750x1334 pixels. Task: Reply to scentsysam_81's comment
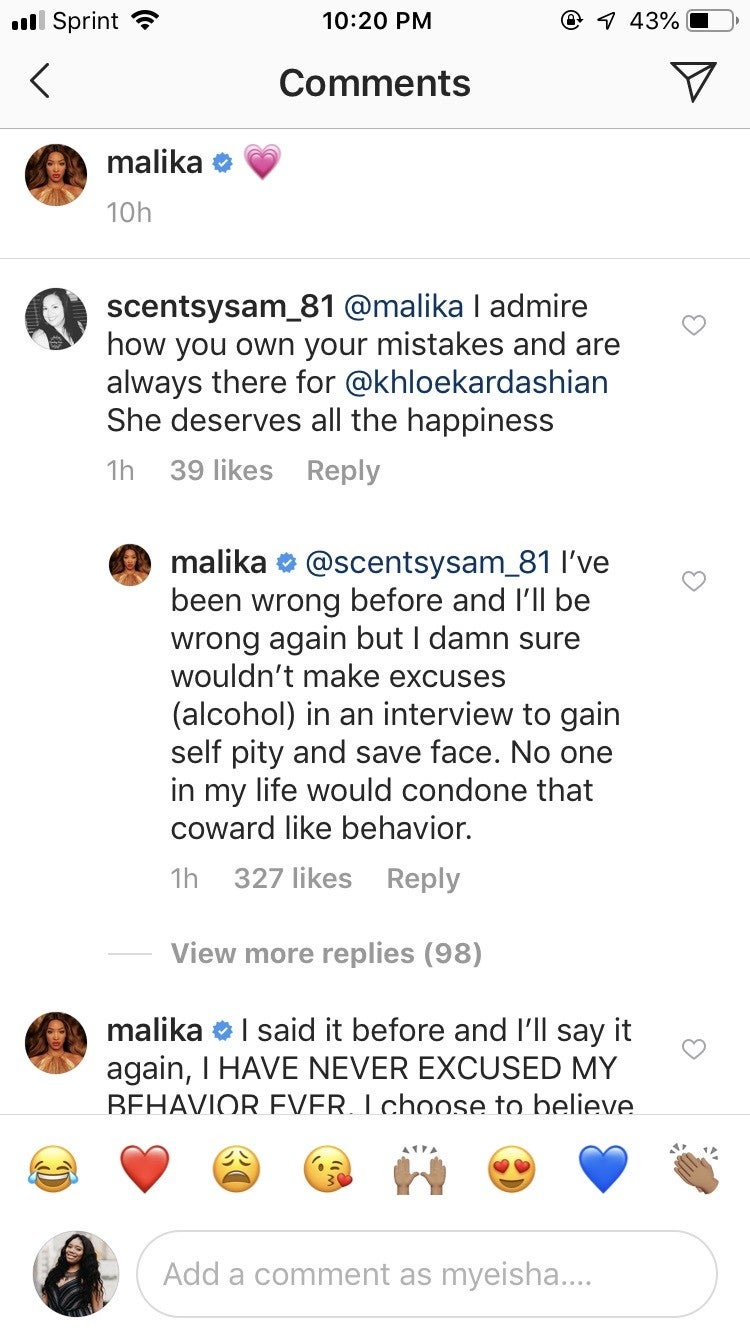343,471
